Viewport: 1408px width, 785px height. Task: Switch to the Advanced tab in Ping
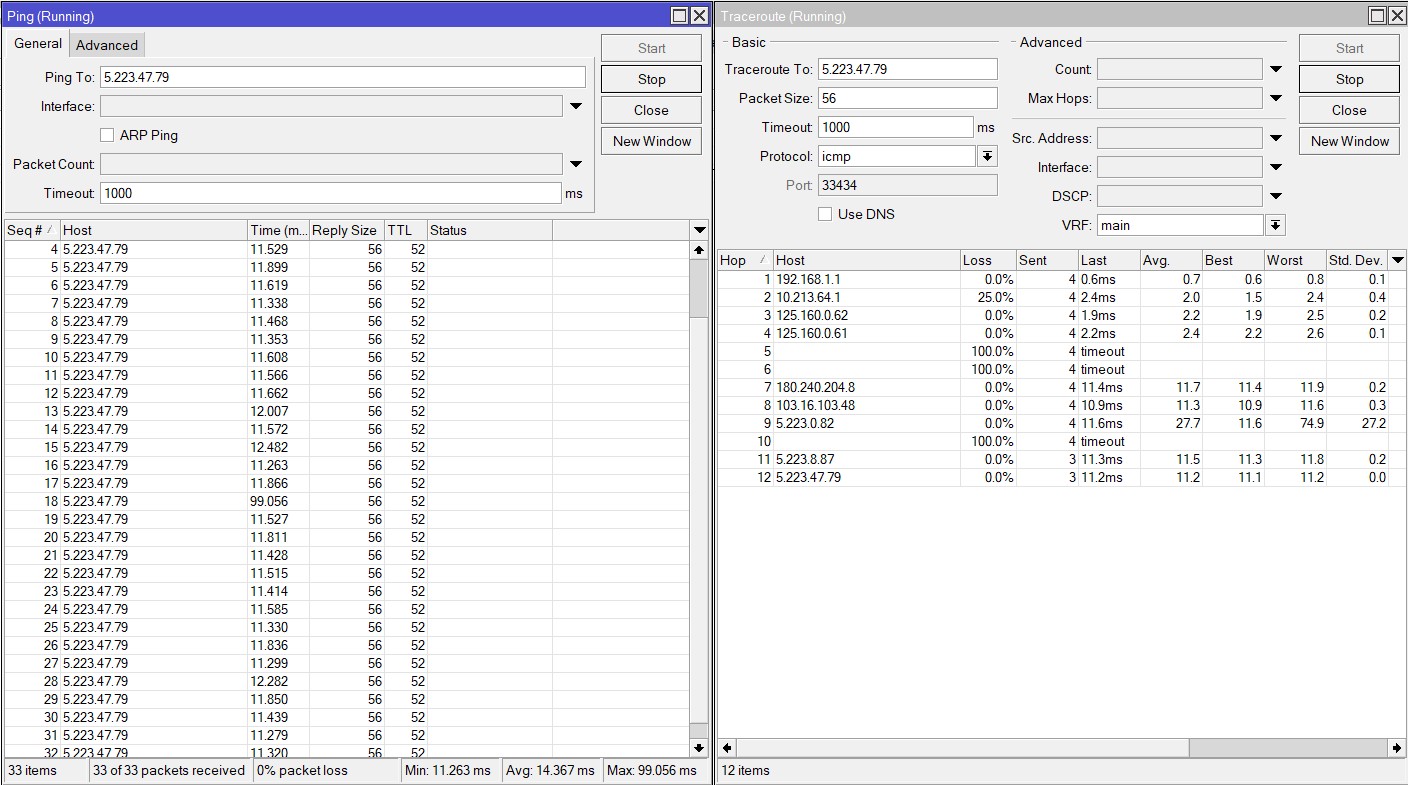[107, 45]
